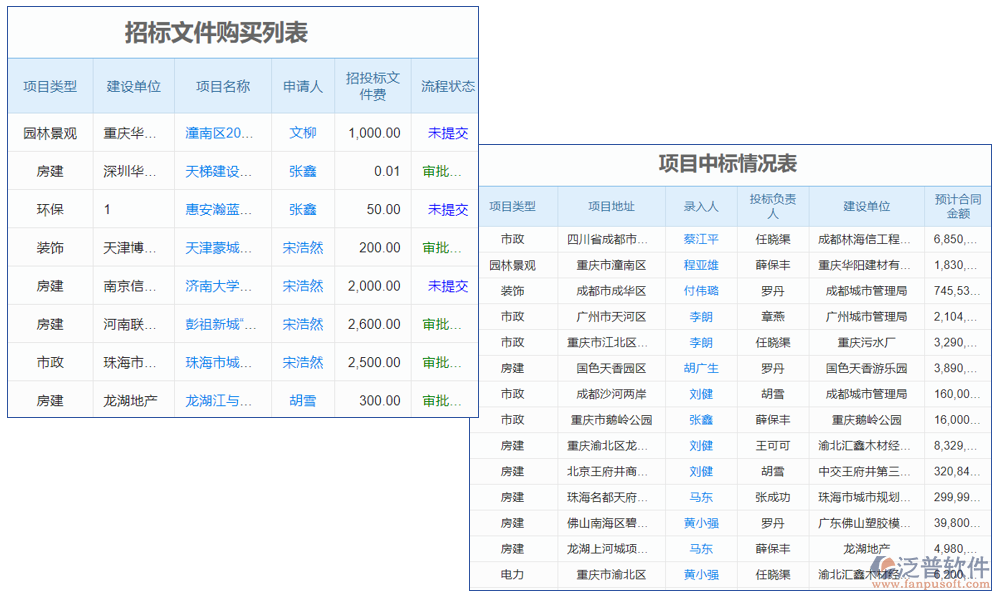Open project link 潼南区20...
The height and width of the screenshot is (600, 1000).
click(222, 132)
